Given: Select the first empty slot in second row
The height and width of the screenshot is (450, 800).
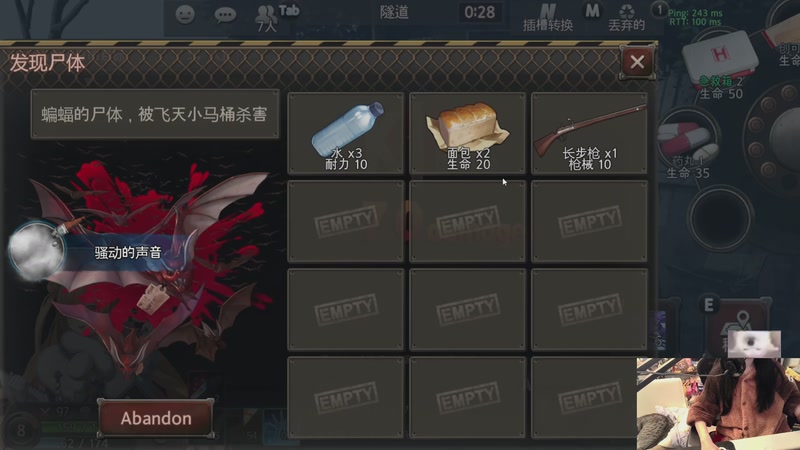Looking at the screenshot, I should coord(346,221).
